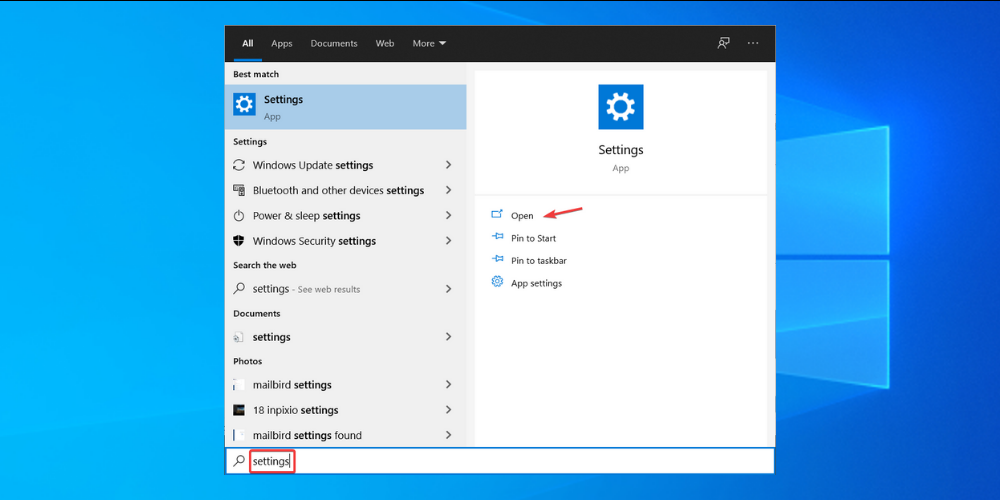
Task: Click Pin to Start
Action: click(x=533, y=238)
